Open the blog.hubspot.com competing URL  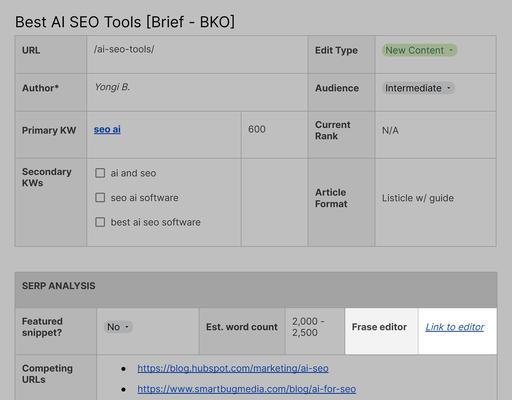click(x=233, y=368)
